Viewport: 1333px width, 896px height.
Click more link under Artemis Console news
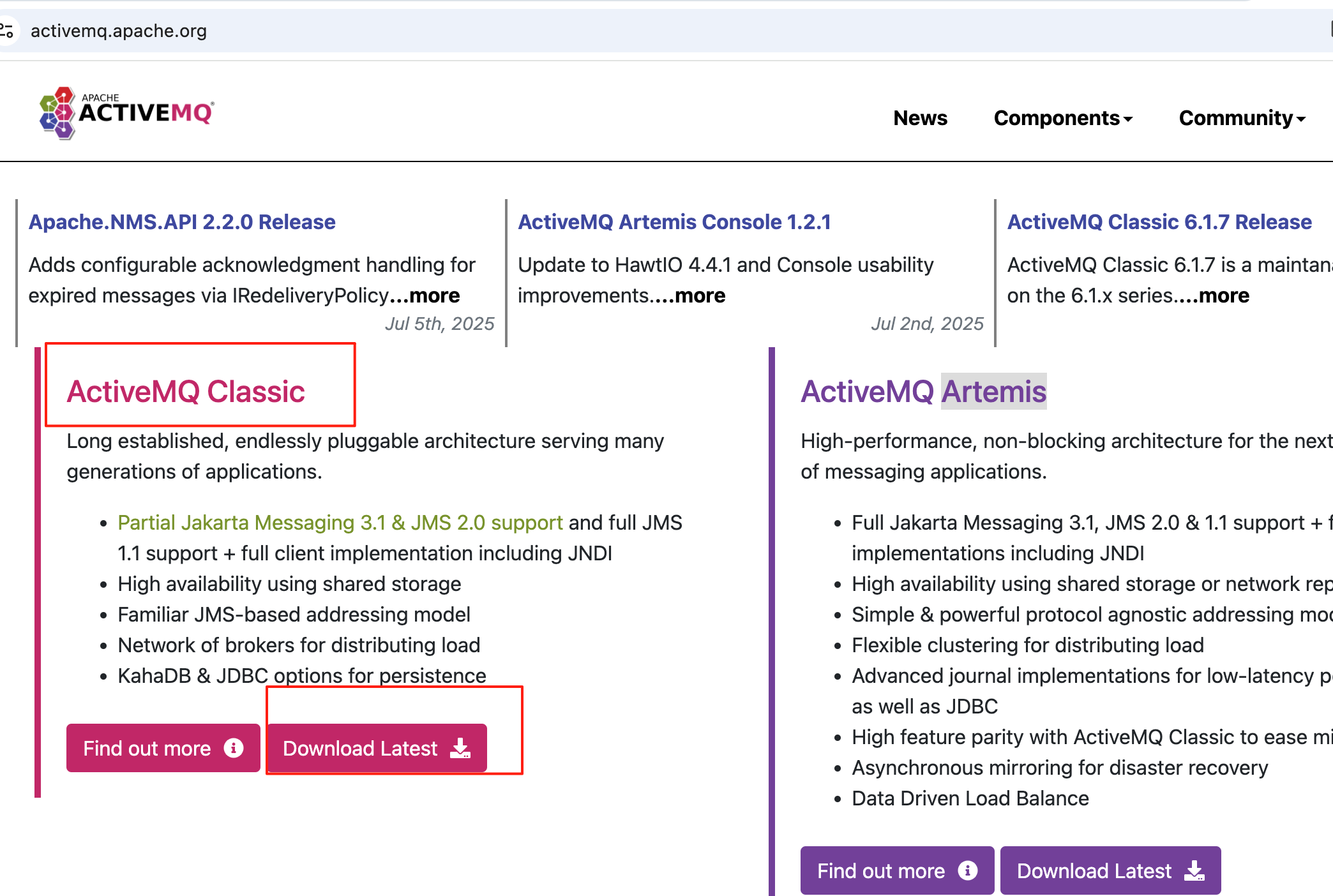click(x=700, y=295)
